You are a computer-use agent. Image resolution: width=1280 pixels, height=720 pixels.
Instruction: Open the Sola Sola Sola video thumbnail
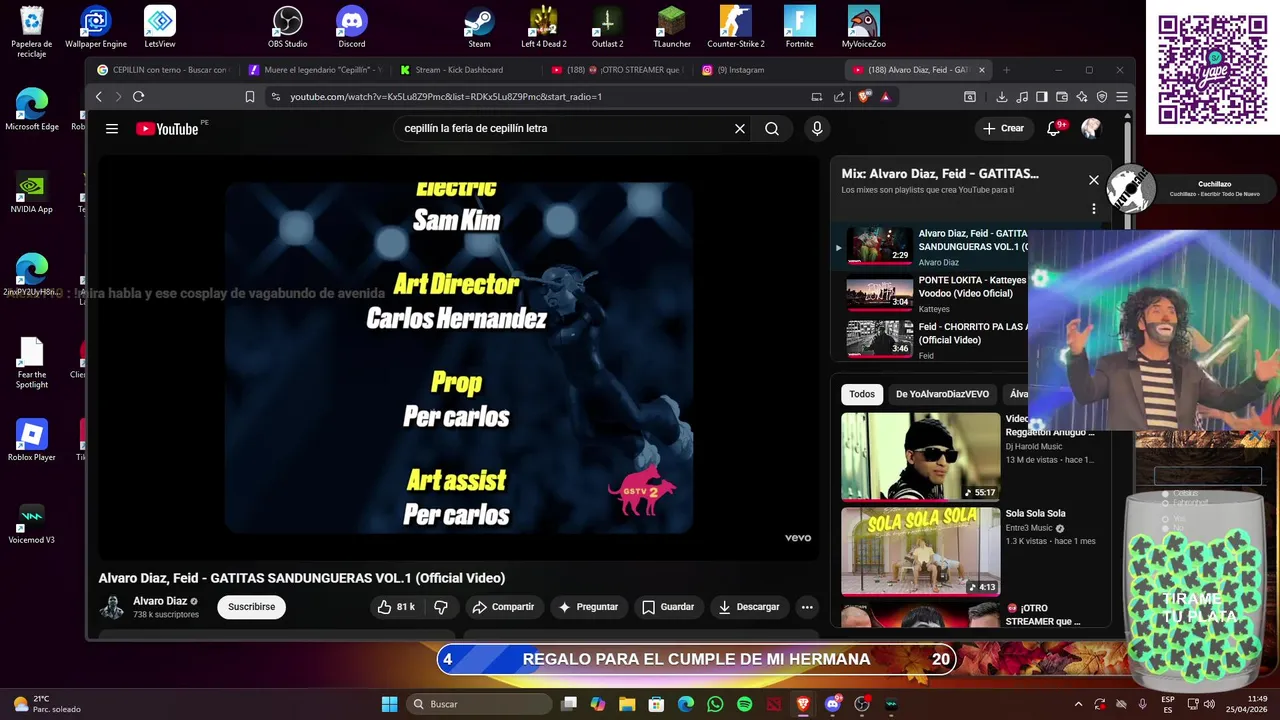pos(920,551)
